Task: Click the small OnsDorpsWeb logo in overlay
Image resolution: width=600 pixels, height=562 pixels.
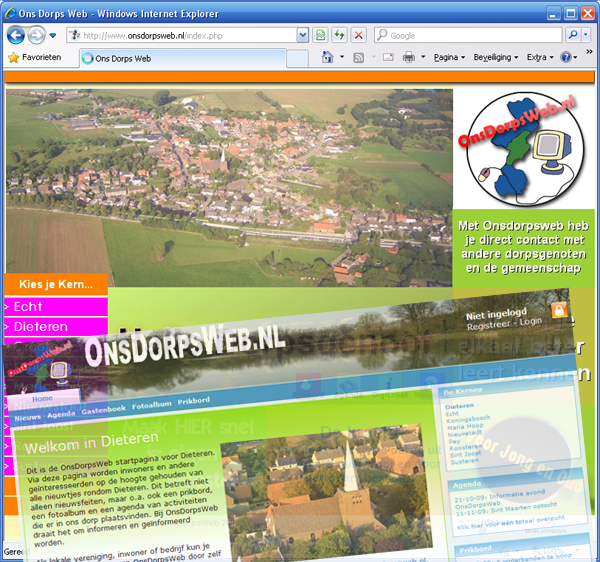Action: [x=40, y=368]
